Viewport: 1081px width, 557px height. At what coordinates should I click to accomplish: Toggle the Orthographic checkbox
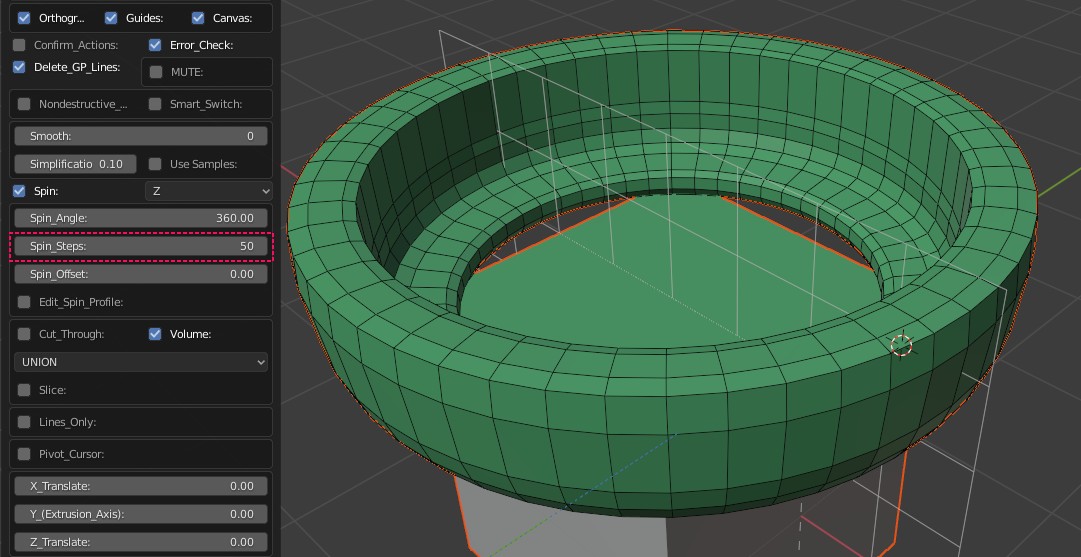(24, 18)
